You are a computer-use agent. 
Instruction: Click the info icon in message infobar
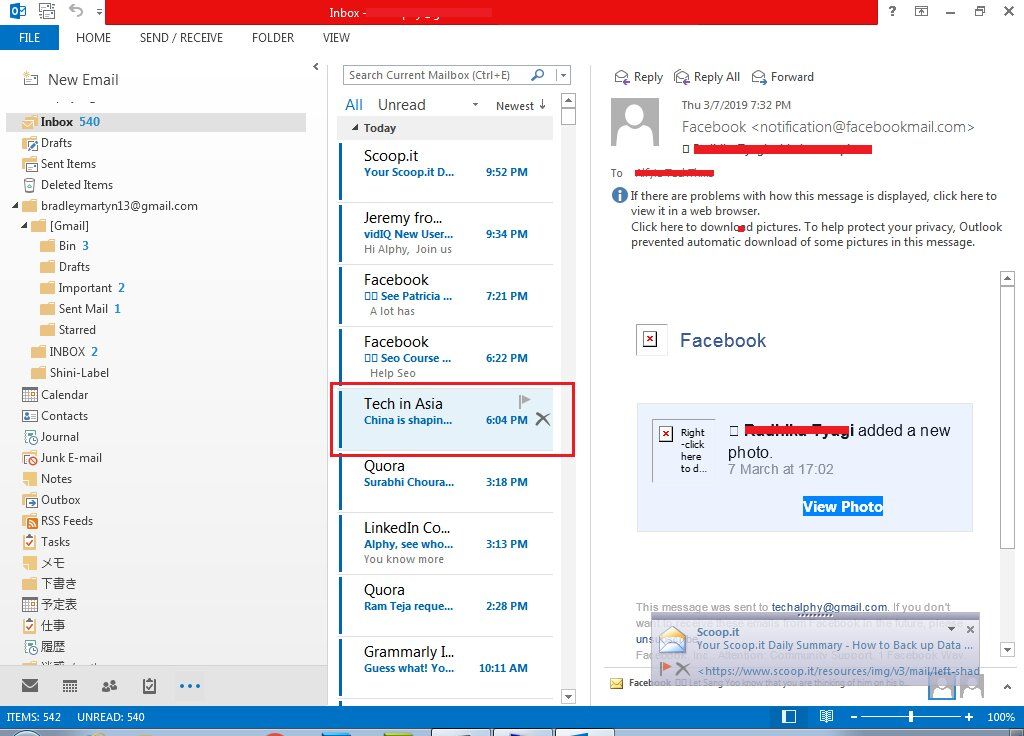tap(619, 195)
